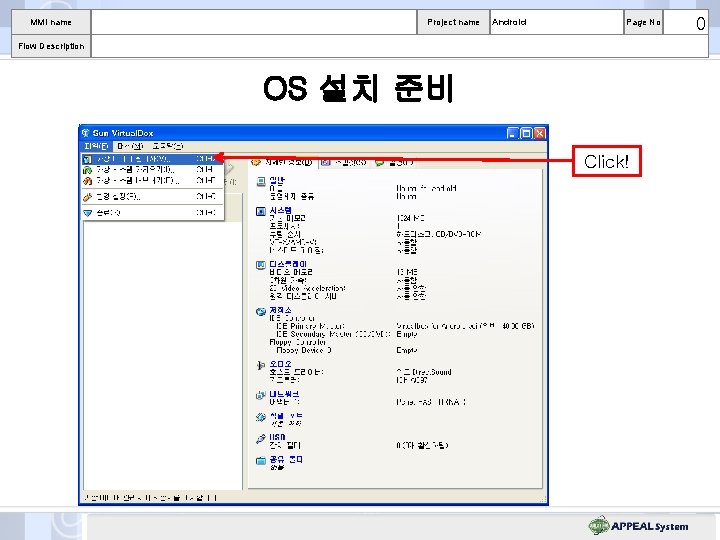720x540 pixels.
Task: Open the Shared Folders (공유 폴더) link
Action: [286, 459]
